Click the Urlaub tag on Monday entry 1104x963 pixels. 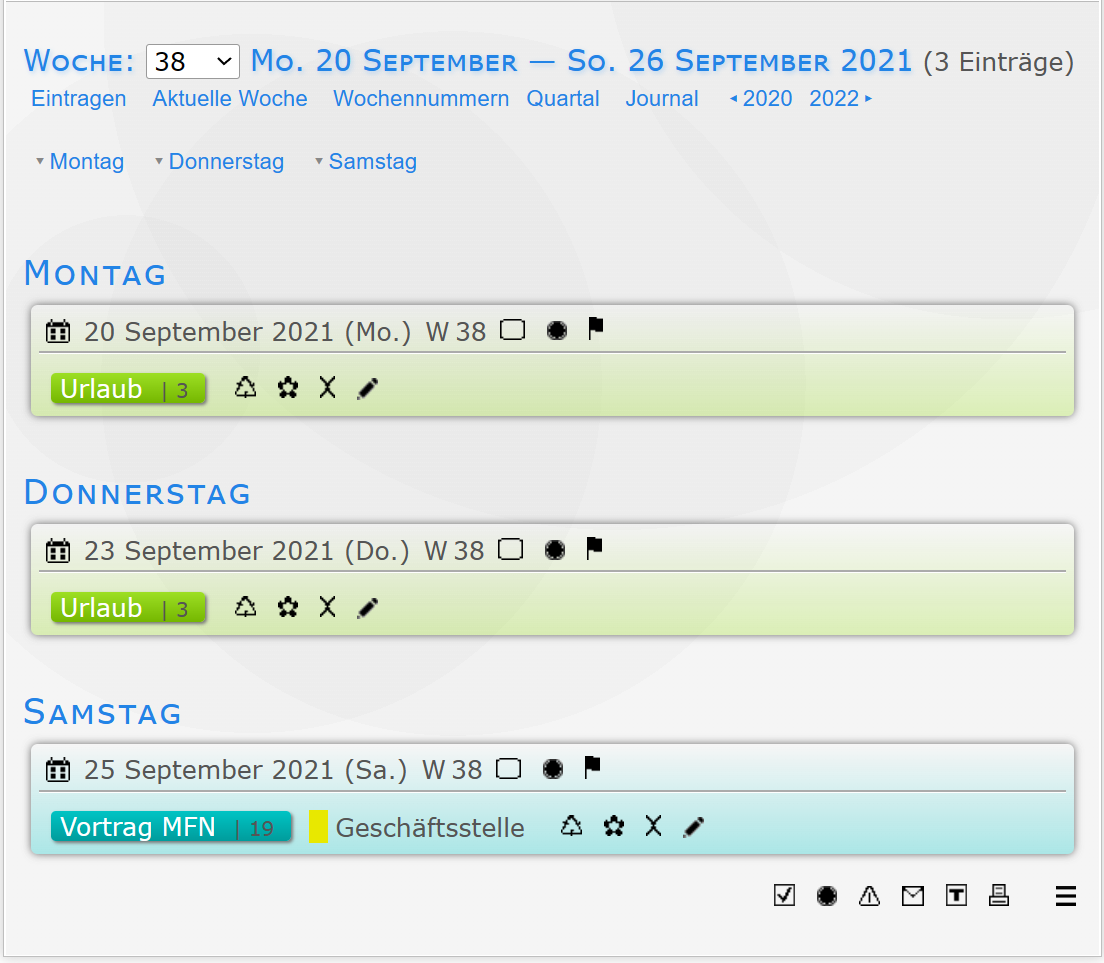coord(128,389)
